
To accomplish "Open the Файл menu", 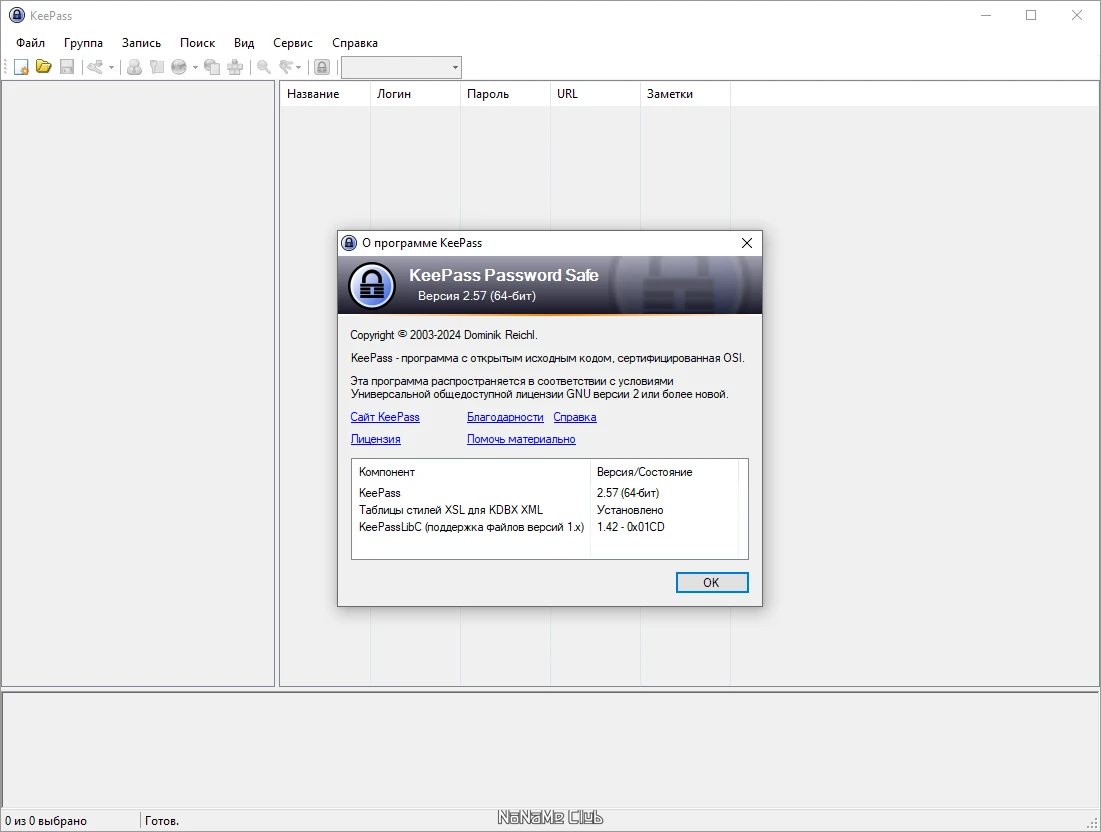I will [29, 43].
